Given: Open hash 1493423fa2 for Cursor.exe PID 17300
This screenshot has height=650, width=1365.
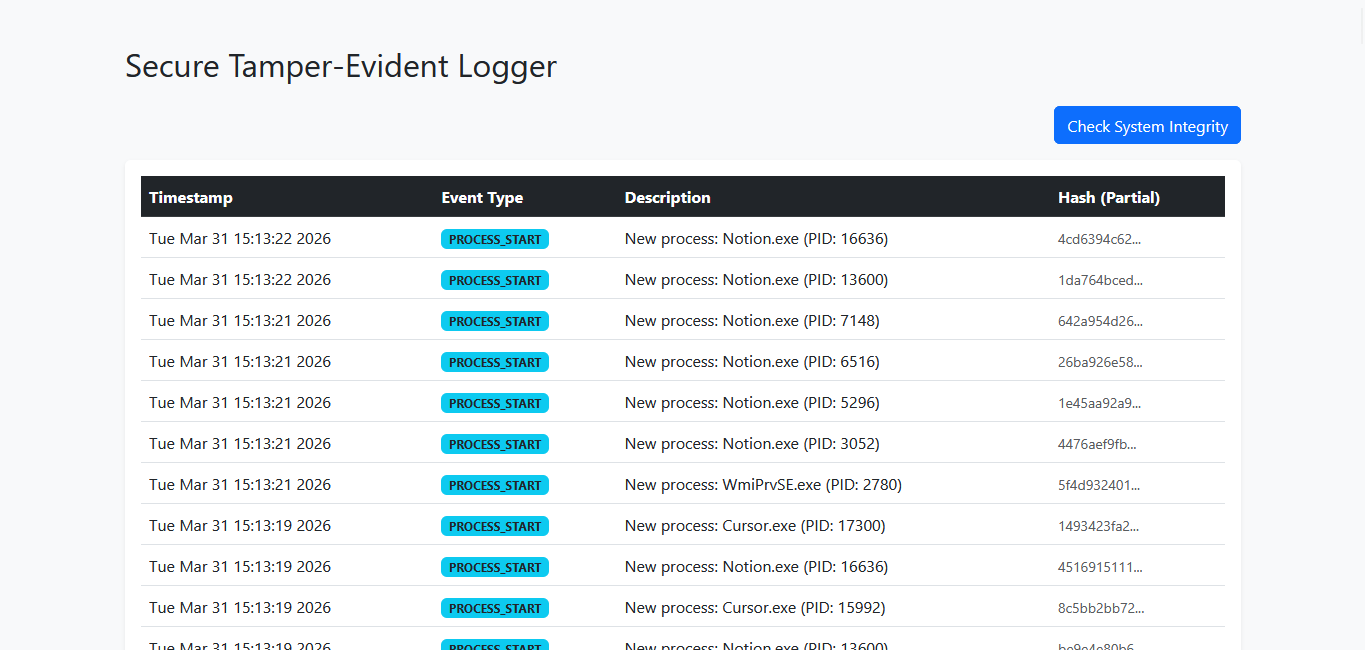Looking at the screenshot, I should pos(1096,526).
